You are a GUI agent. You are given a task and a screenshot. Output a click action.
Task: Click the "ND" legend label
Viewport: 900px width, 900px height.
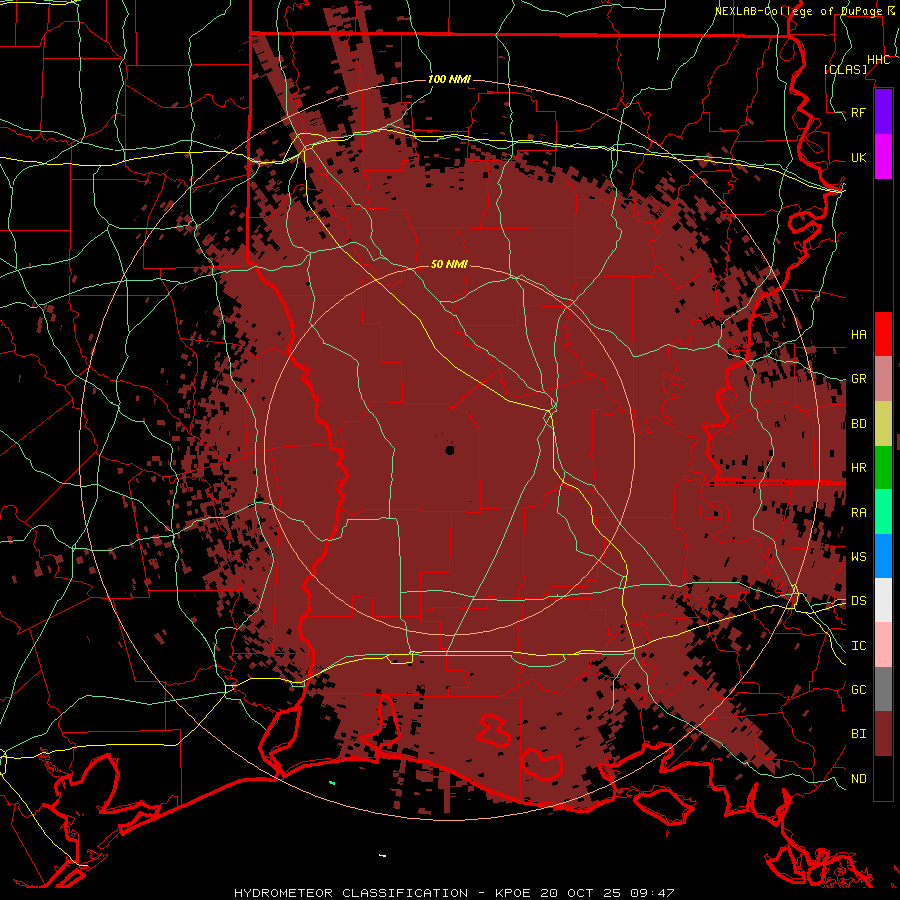click(858, 779)
